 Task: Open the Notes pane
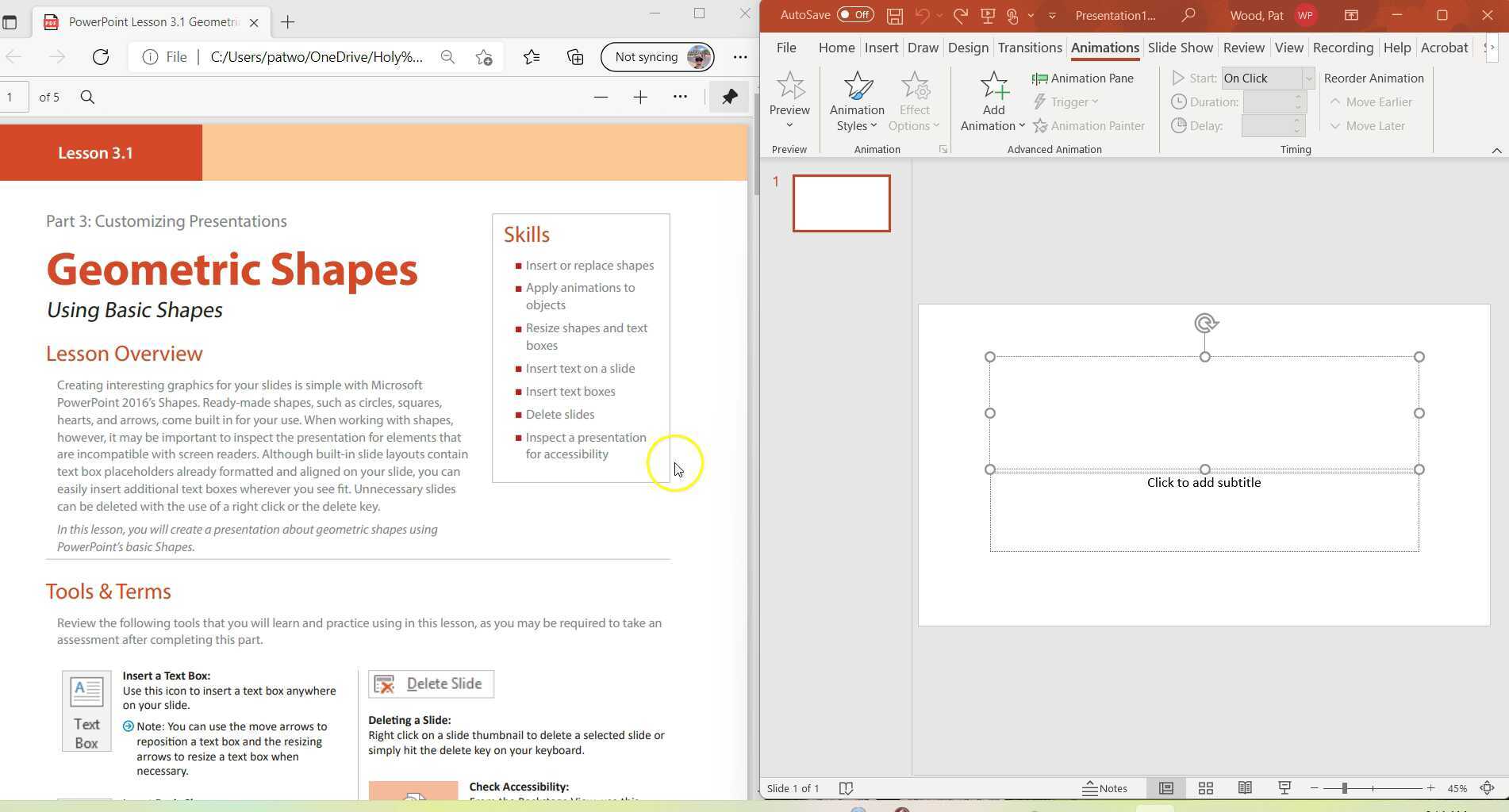click(1106, 787)
